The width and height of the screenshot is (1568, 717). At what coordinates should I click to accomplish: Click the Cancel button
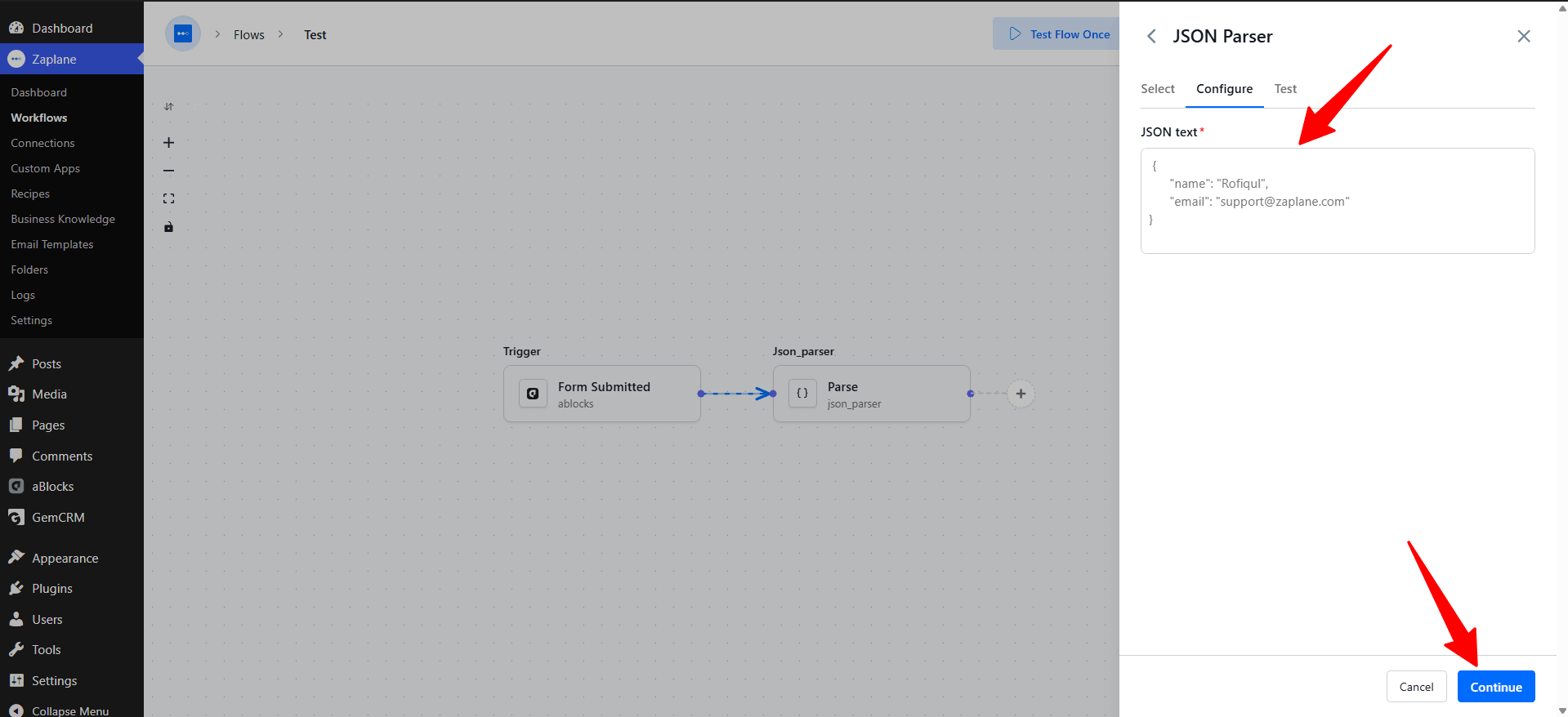pos(1416,687)
